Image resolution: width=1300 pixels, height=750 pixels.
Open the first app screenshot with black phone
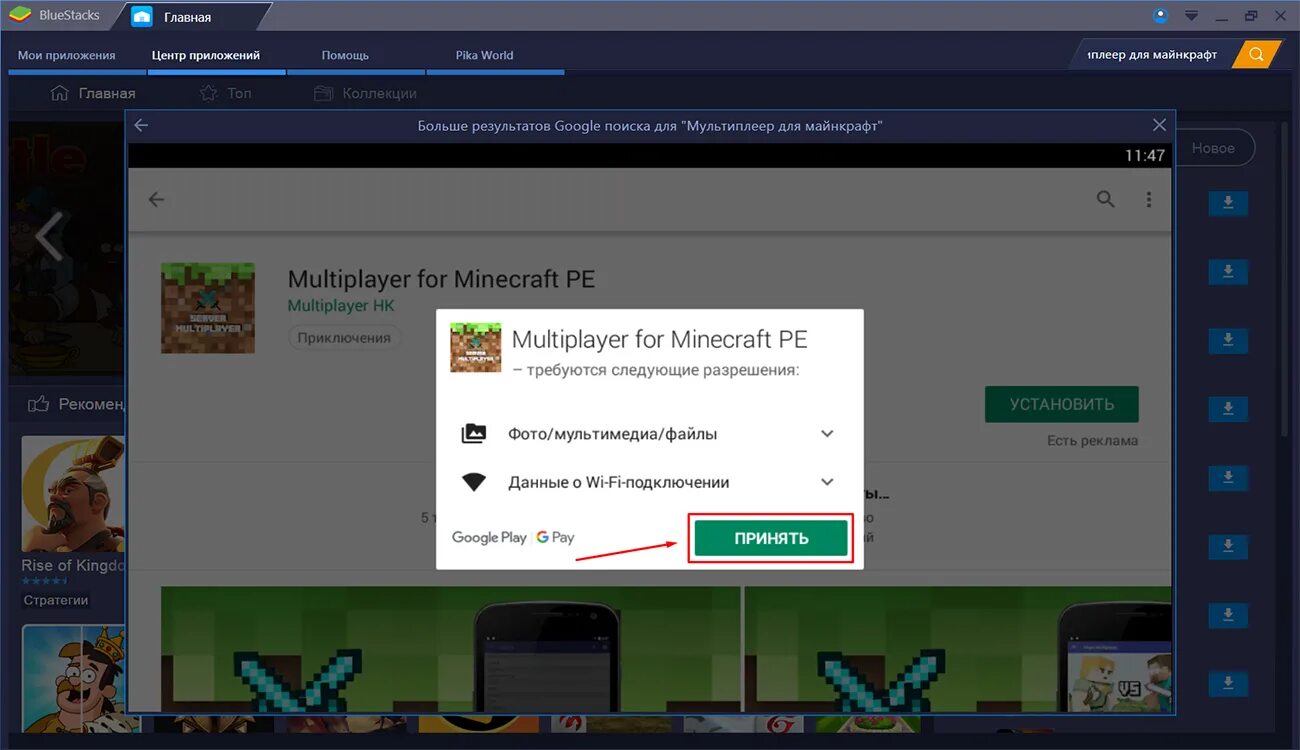click(450, 648)
